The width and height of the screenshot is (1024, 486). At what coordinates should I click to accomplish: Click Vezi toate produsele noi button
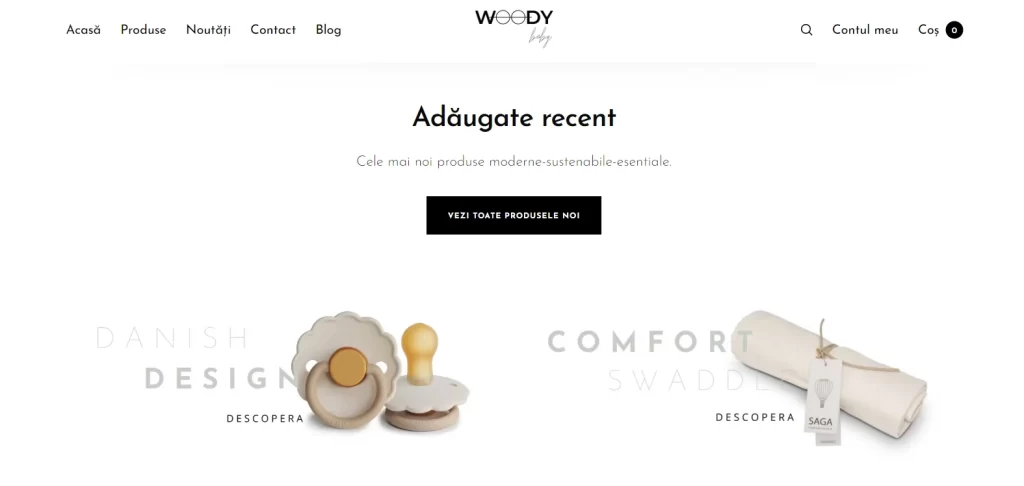tap(514, 216)
